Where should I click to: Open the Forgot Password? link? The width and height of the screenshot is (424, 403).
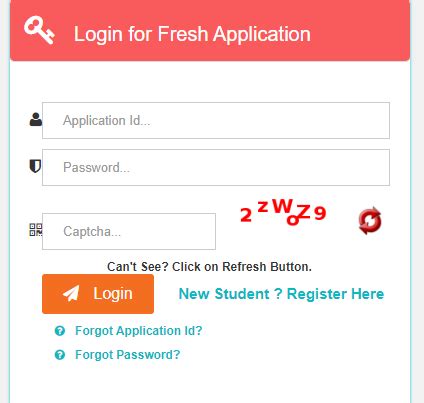[x=128, y=355]
